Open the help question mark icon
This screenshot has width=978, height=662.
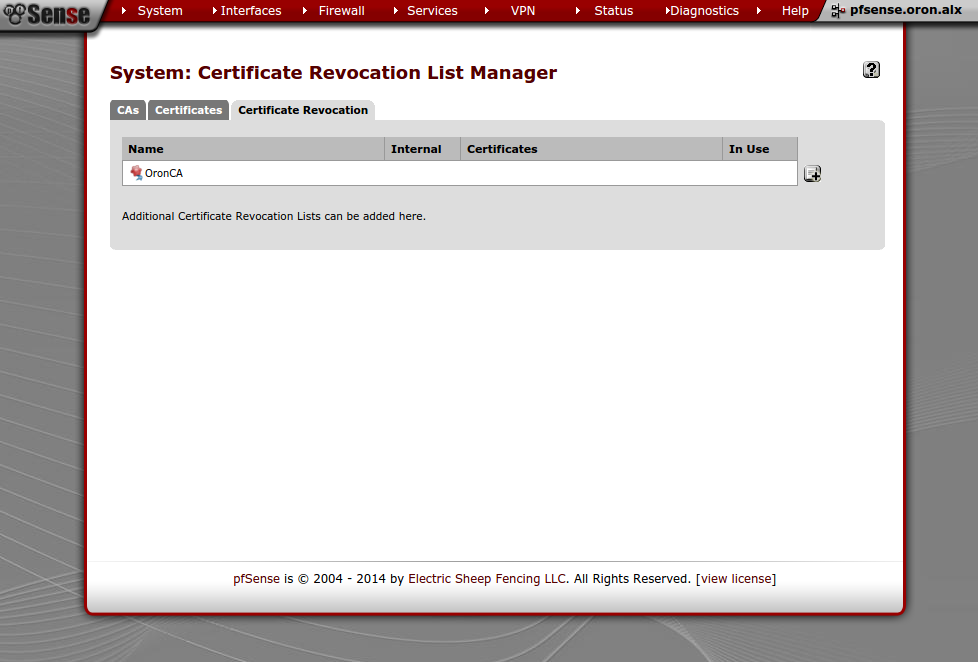(871, 70)
